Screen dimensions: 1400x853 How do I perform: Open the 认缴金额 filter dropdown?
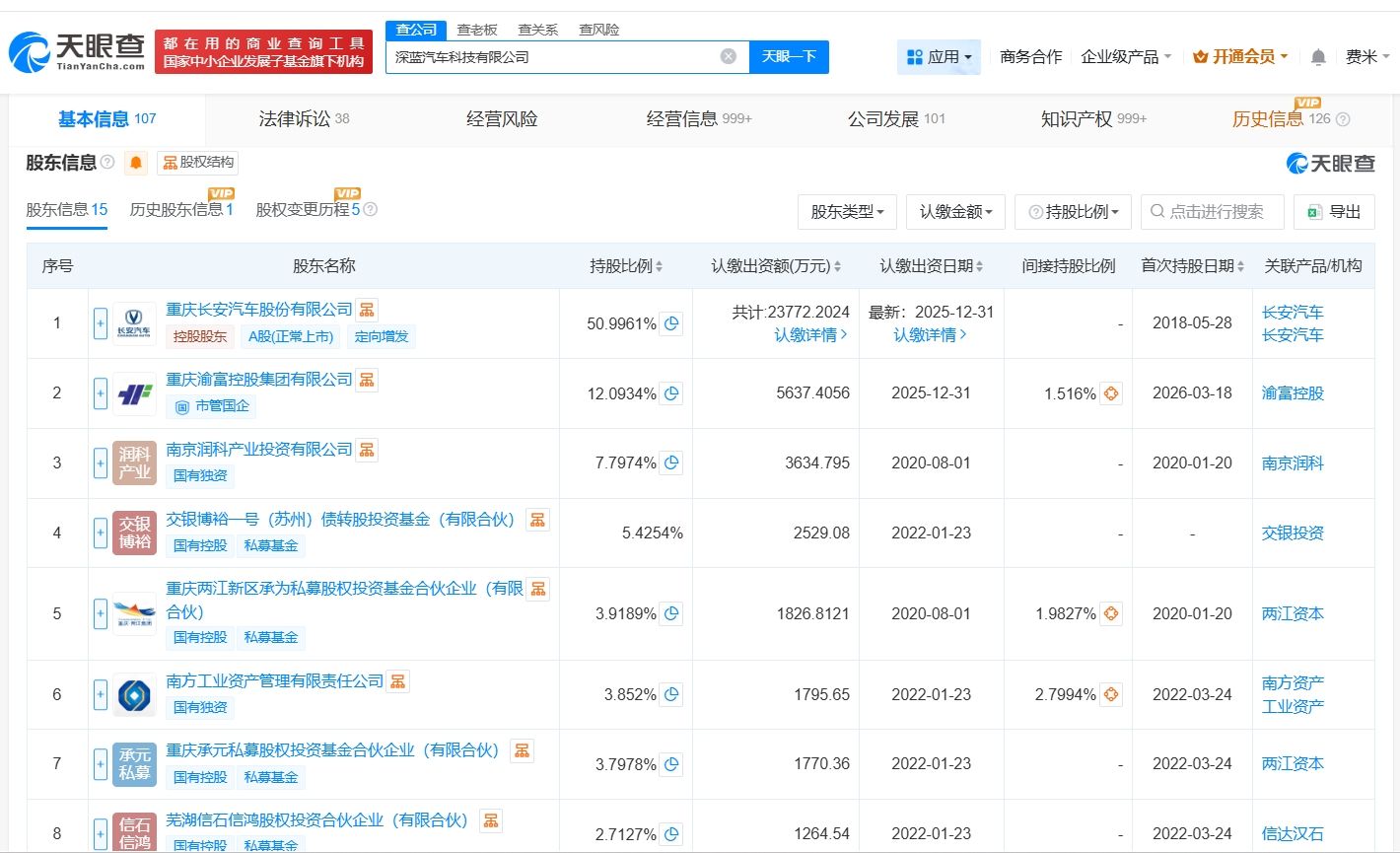tap(955, 212)
